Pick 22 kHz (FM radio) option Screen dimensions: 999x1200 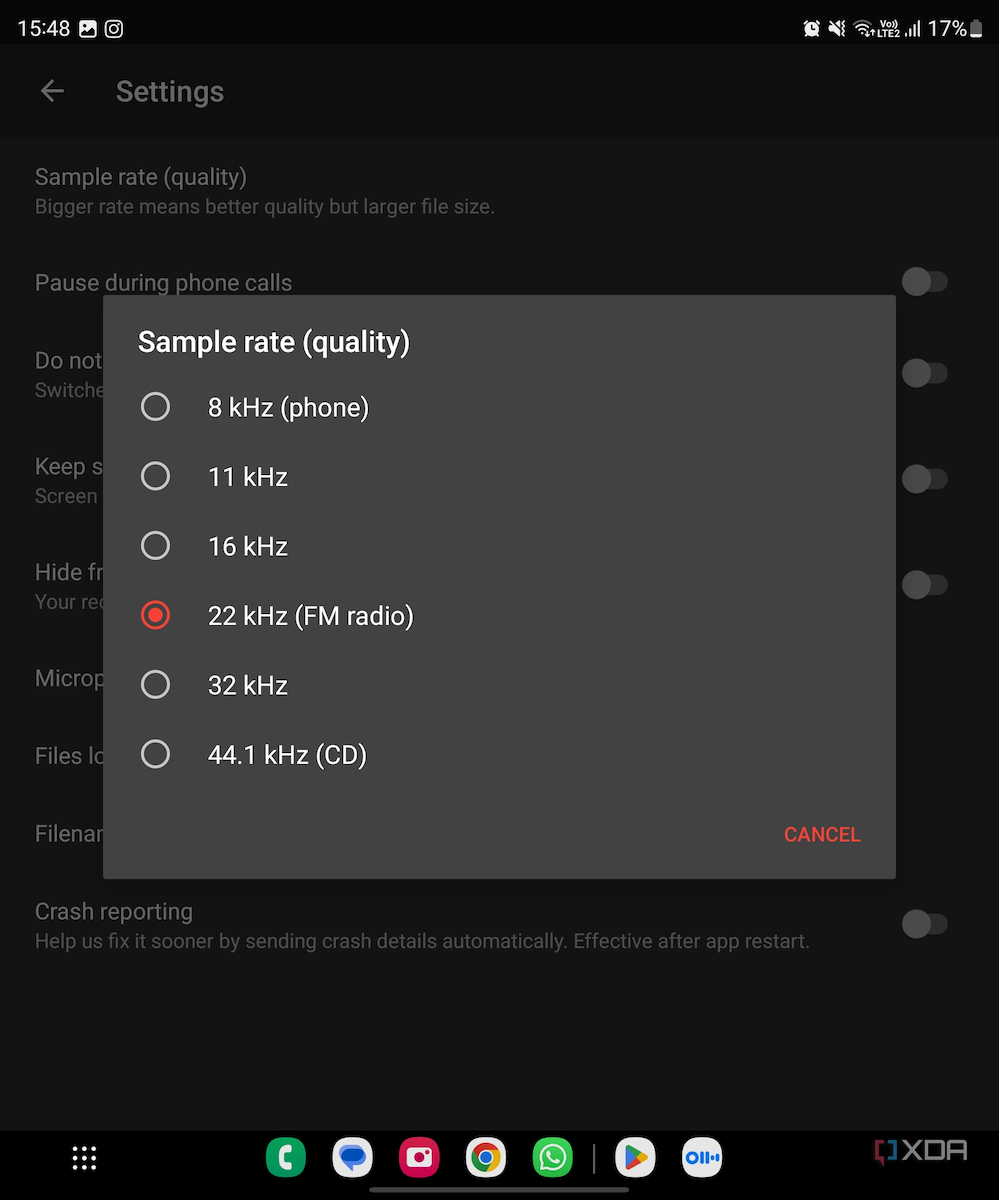(156, 615)
